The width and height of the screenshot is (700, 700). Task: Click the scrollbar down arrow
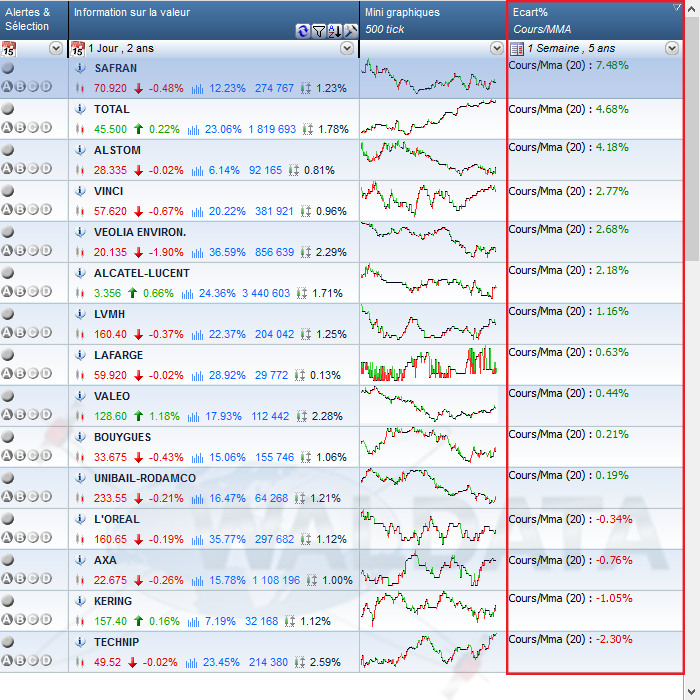[x=692, y=692]
